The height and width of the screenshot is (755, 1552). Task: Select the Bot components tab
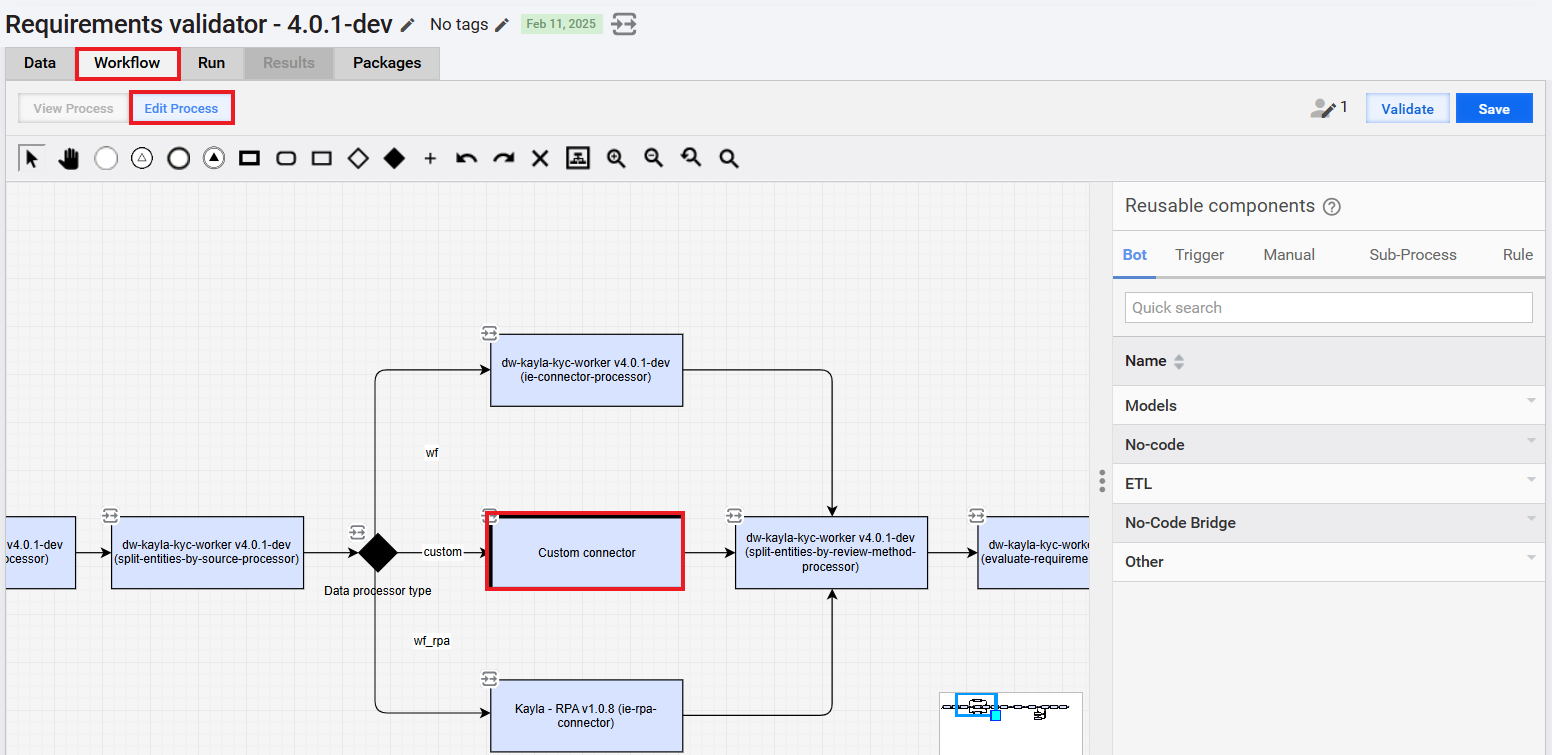pyautogui.click(x=1135, y=255)
